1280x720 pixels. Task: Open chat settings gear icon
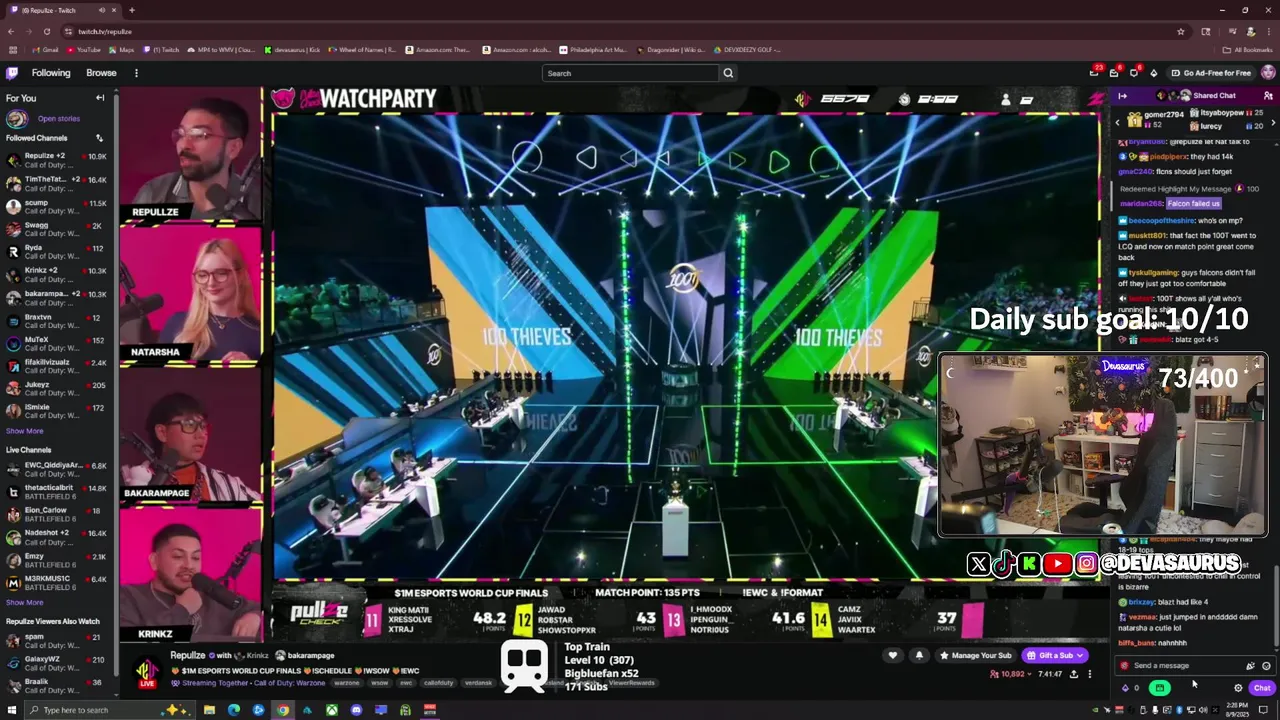click(x=1238, y=688)
